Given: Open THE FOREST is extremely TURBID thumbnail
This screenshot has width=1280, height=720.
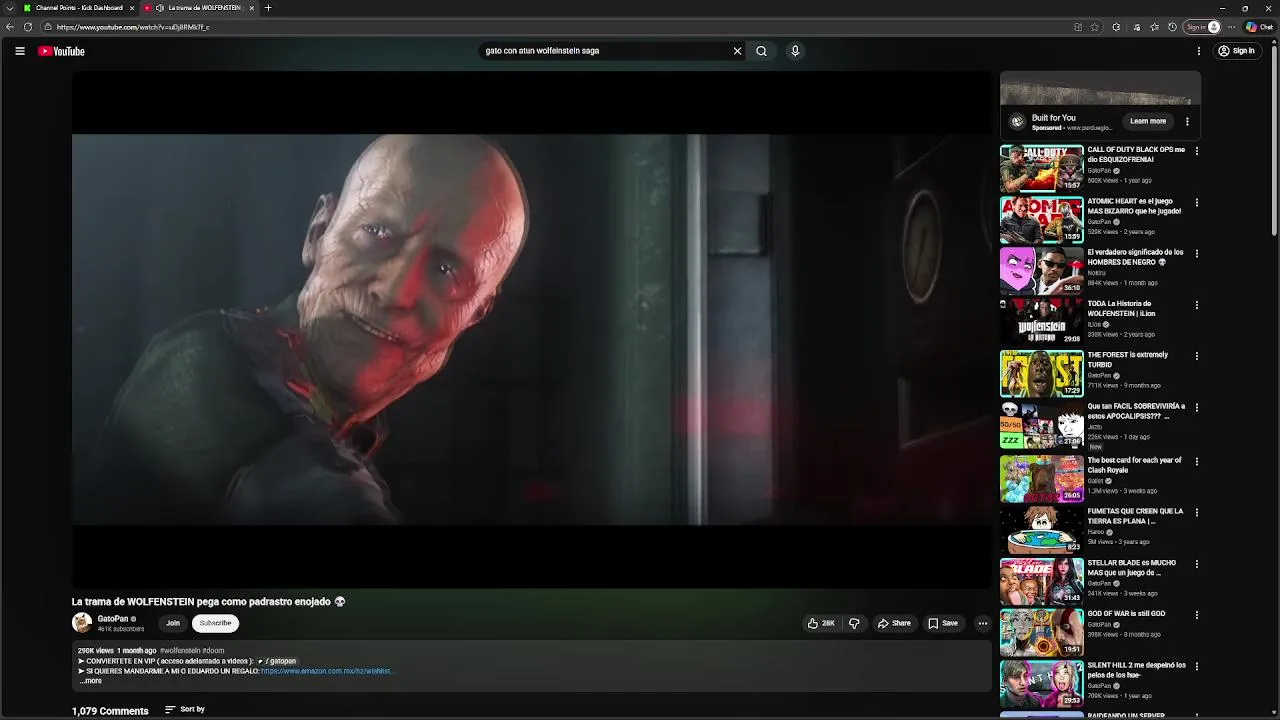Looking at the screenshot, I should pyautogui.click(x=1041, y=373).
